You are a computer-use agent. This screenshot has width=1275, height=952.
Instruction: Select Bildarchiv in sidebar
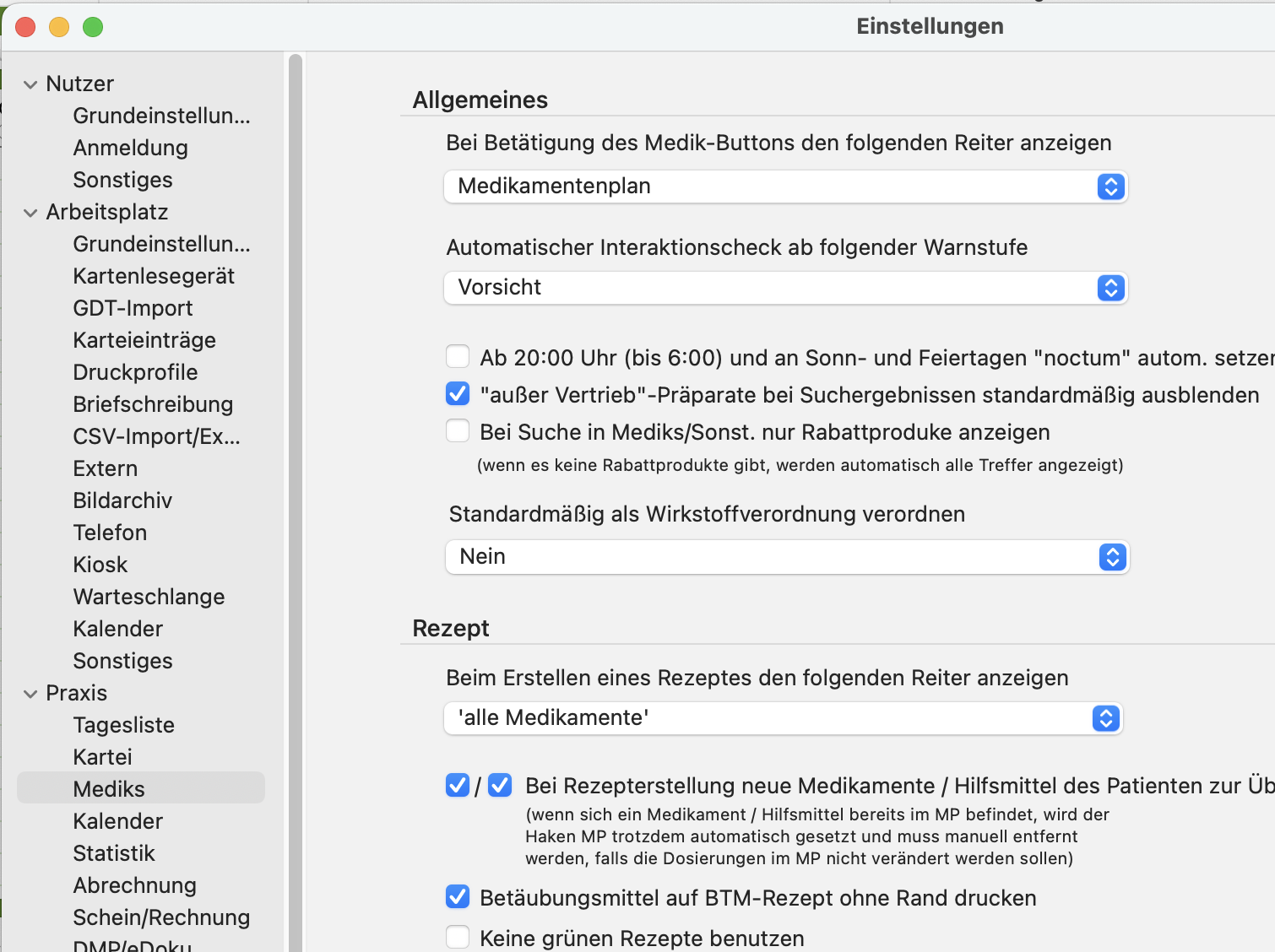click(122, 500)
